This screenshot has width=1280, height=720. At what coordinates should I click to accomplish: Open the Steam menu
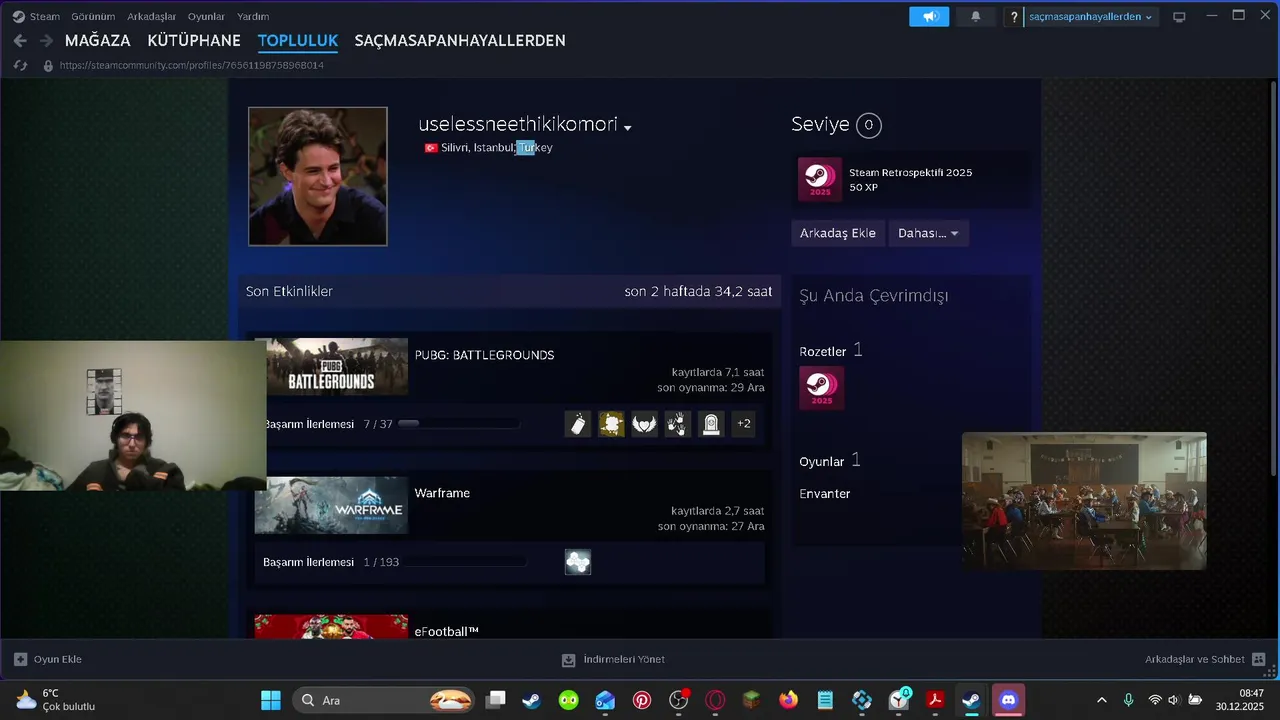(45, 17)
